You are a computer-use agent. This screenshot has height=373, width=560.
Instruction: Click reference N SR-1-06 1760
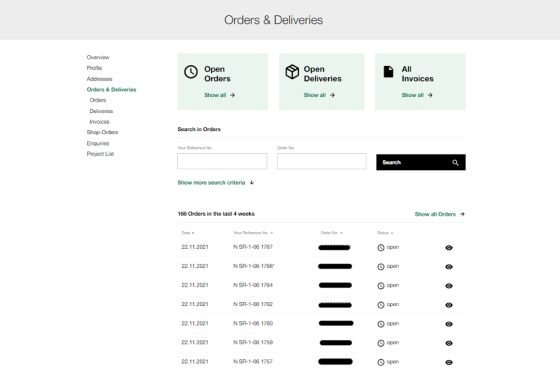point(253,323)
